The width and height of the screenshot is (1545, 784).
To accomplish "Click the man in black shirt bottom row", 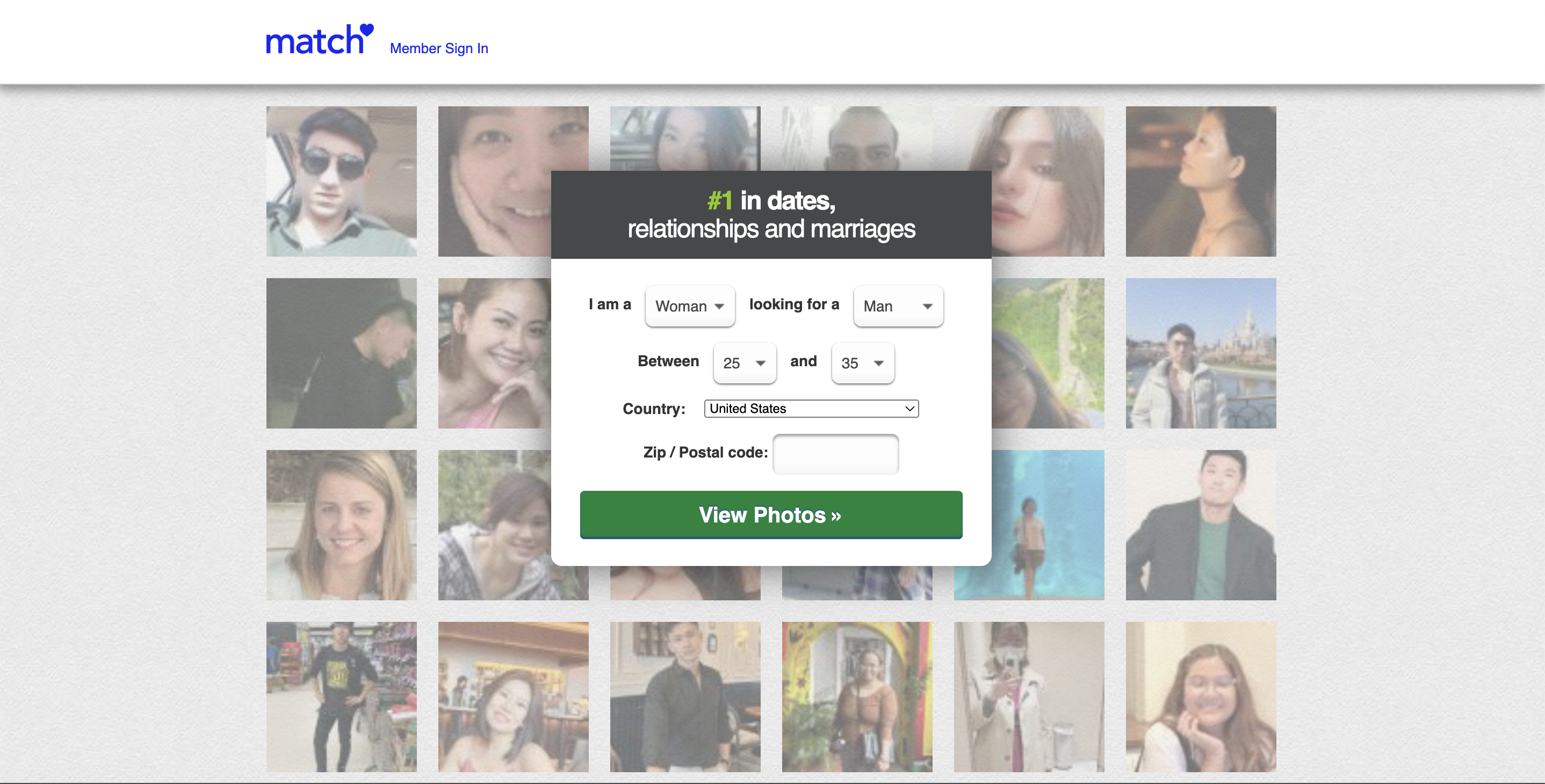I will pyautogui.click(x=685, y=696).
